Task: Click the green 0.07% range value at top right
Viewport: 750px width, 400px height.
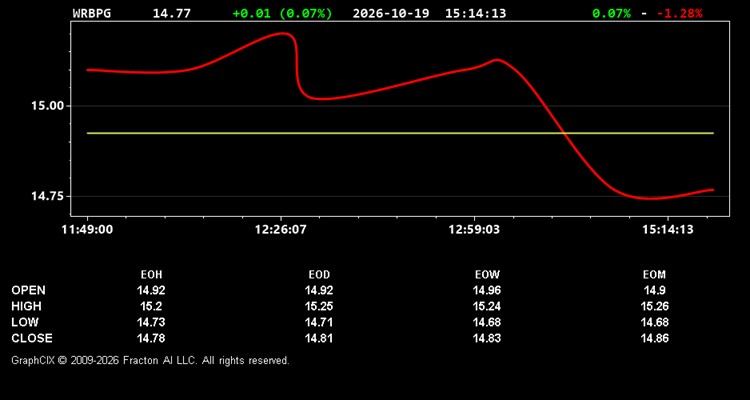Action: coord(611,13)
